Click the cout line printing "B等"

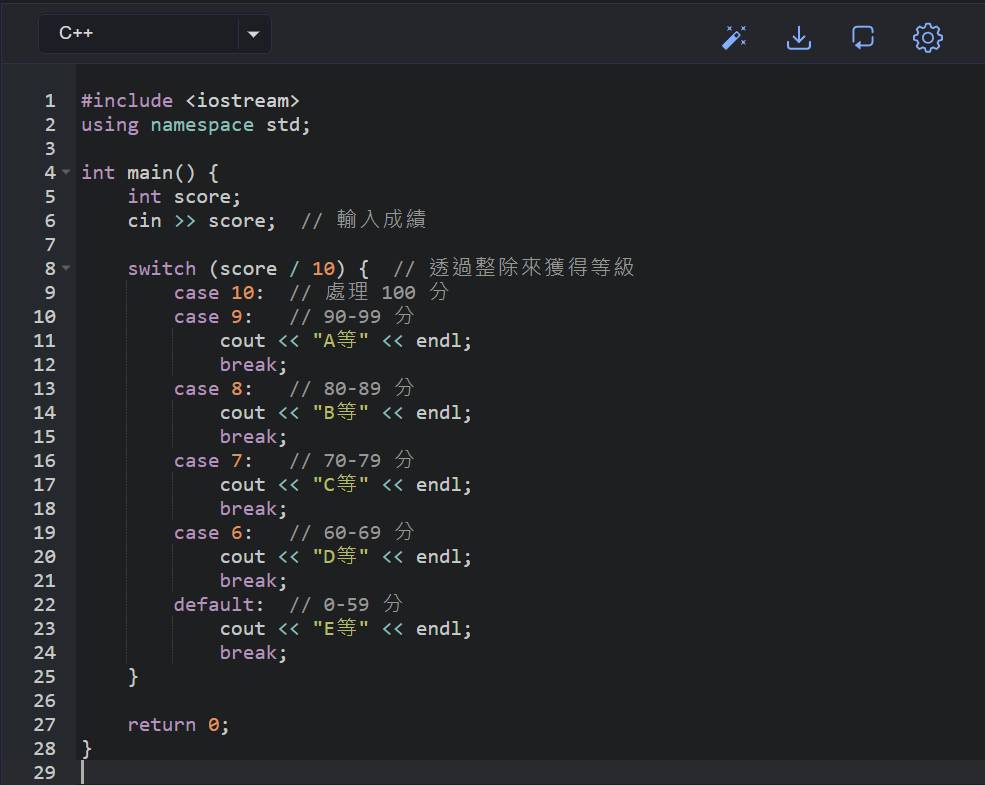[346, 413]
